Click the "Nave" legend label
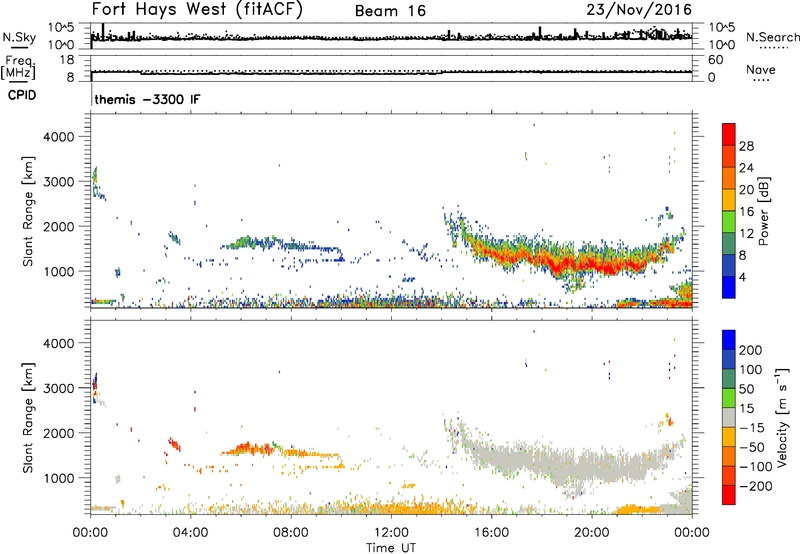Viewport: 800px width, 554px height. click(x=761, y=69)
